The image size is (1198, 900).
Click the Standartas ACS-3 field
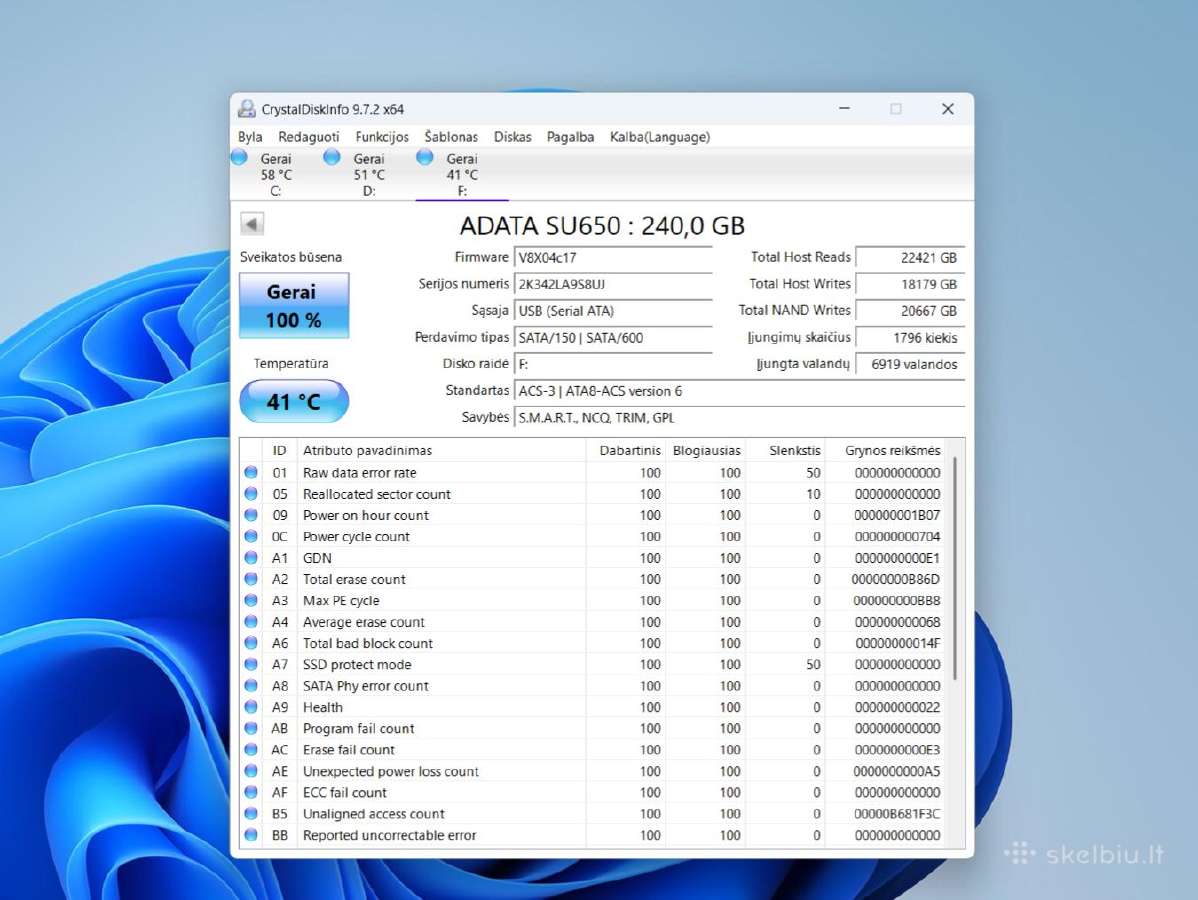click(740, 391)
